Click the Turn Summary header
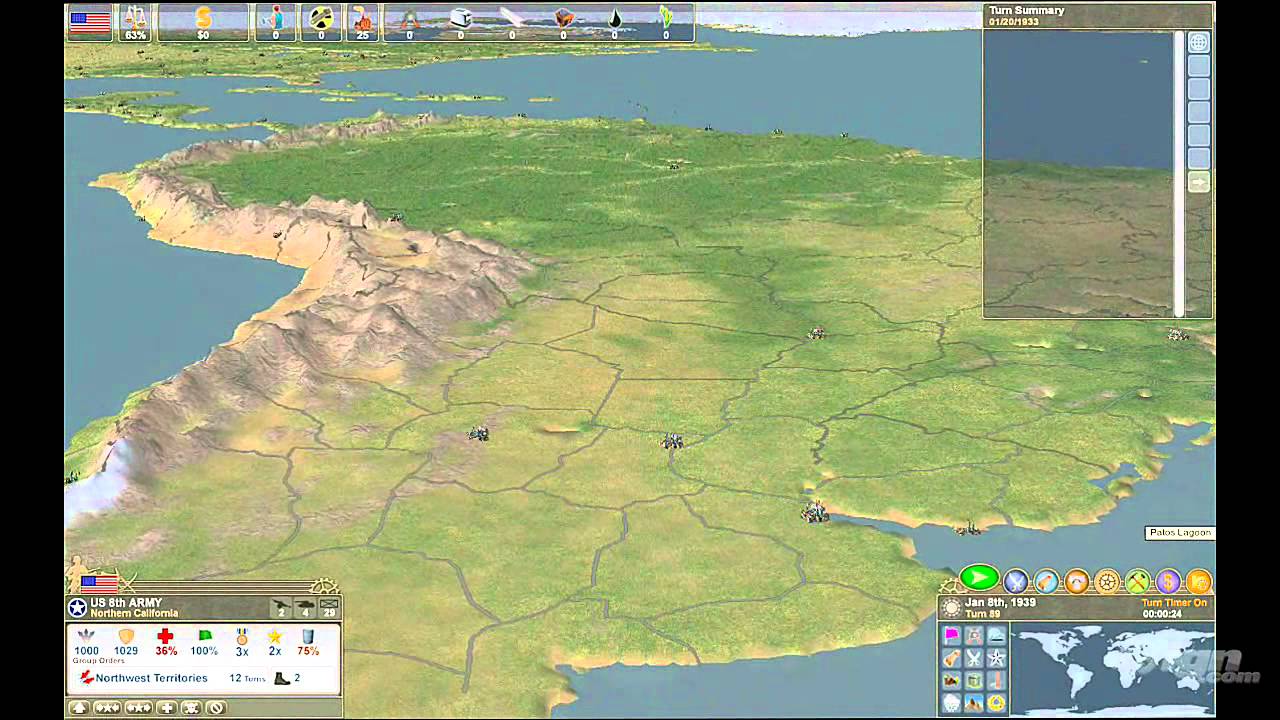Image resolution: width=1280 pixels, height=720 pixels. click(1027, 11)
